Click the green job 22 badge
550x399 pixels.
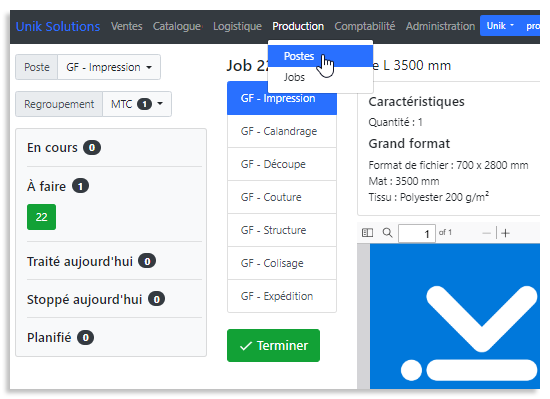coord(41,217)
